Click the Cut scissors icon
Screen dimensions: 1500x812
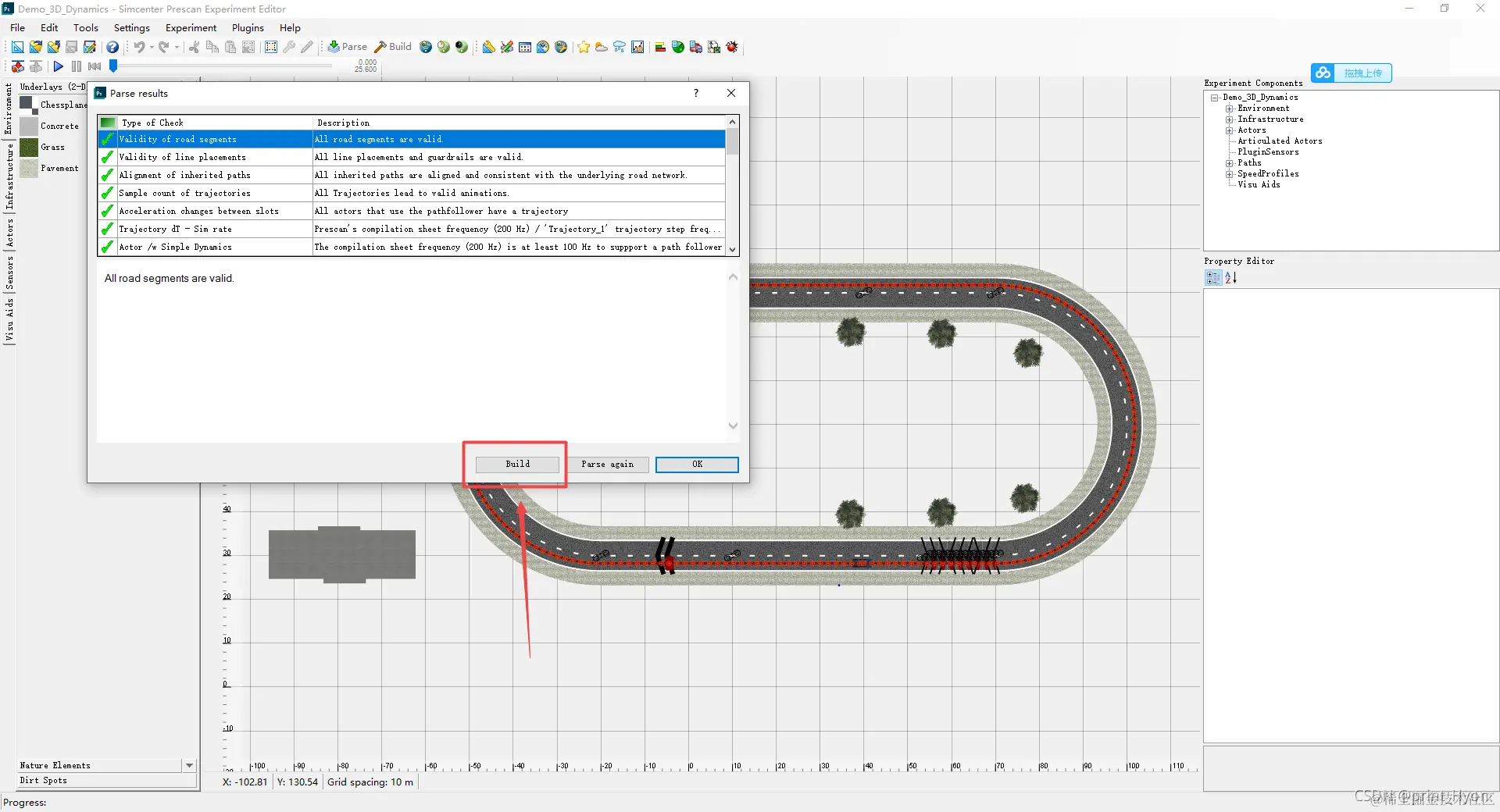194,47
